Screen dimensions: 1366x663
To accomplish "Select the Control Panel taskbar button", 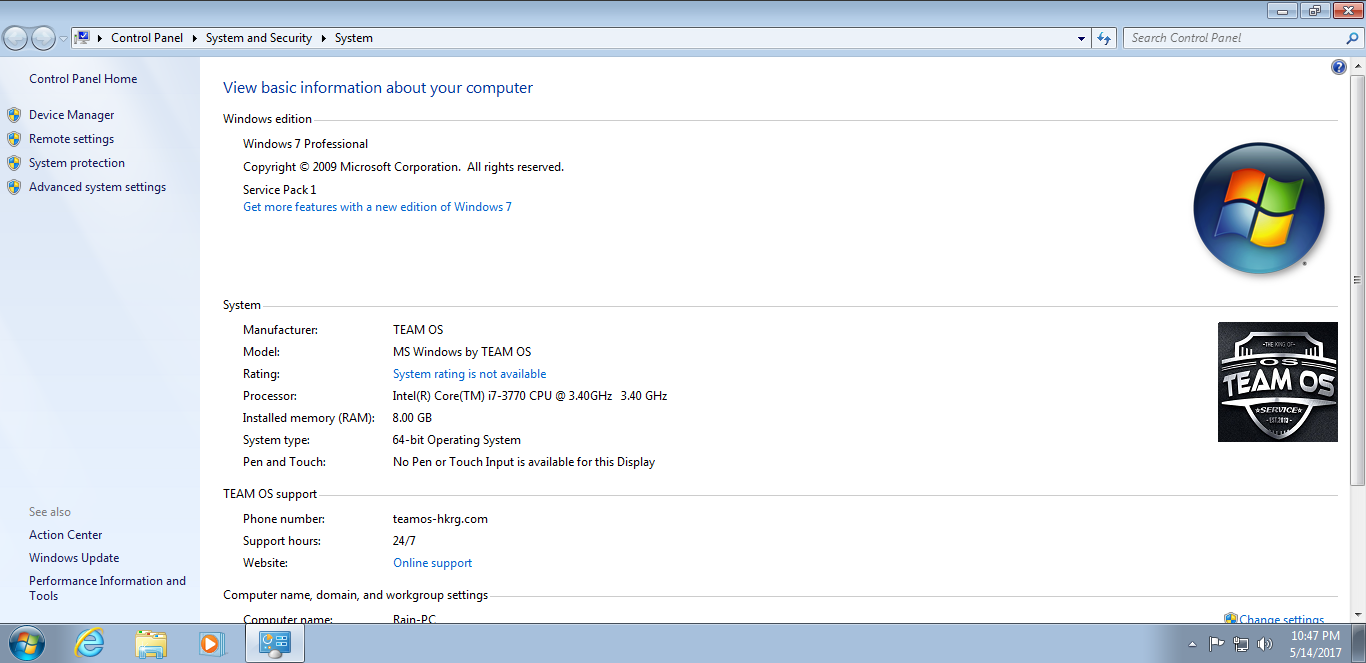I will (x=274, y=644).
